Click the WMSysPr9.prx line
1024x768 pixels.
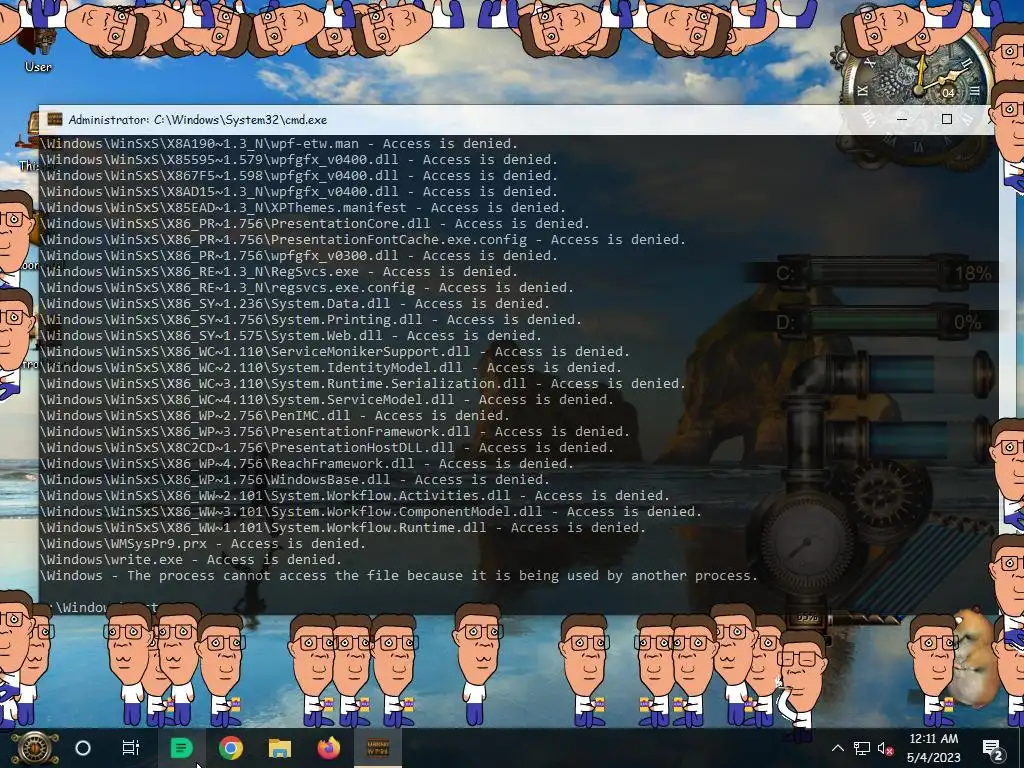pos(203,544)
